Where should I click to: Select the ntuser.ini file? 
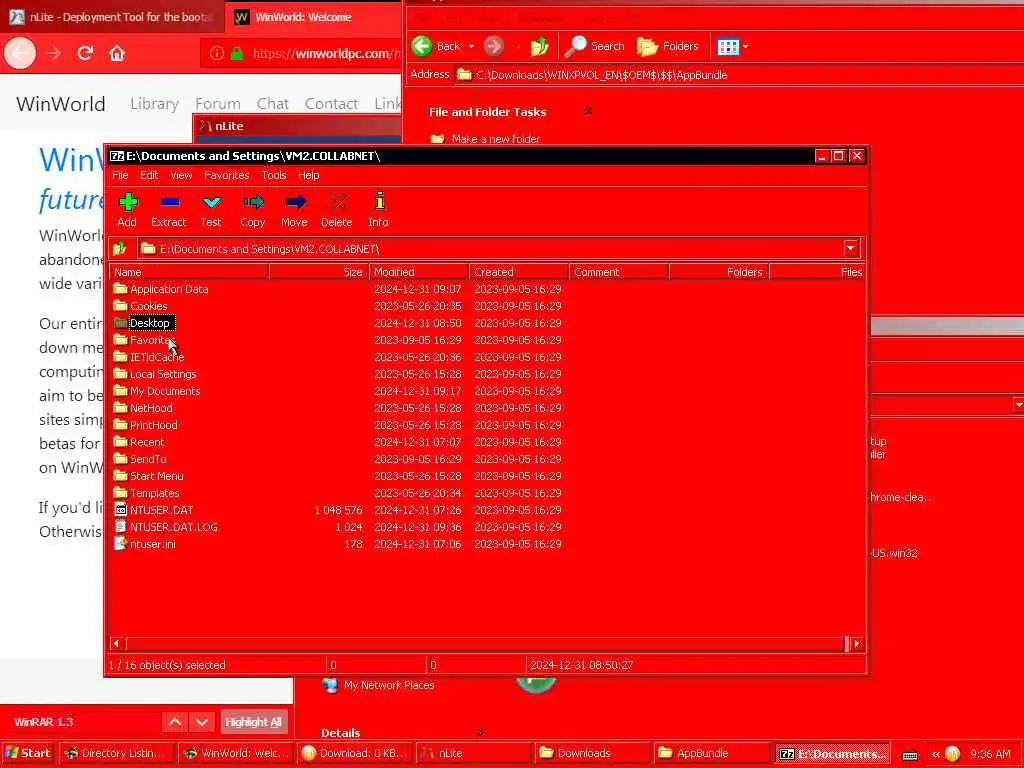pyautogui.click(x=145, y=544)
